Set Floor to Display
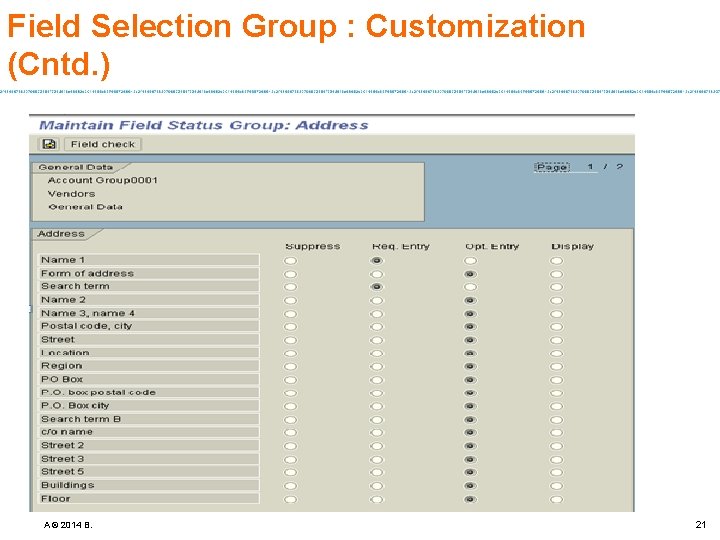Viewport: 720px width, 540px height. click(556, 498)
